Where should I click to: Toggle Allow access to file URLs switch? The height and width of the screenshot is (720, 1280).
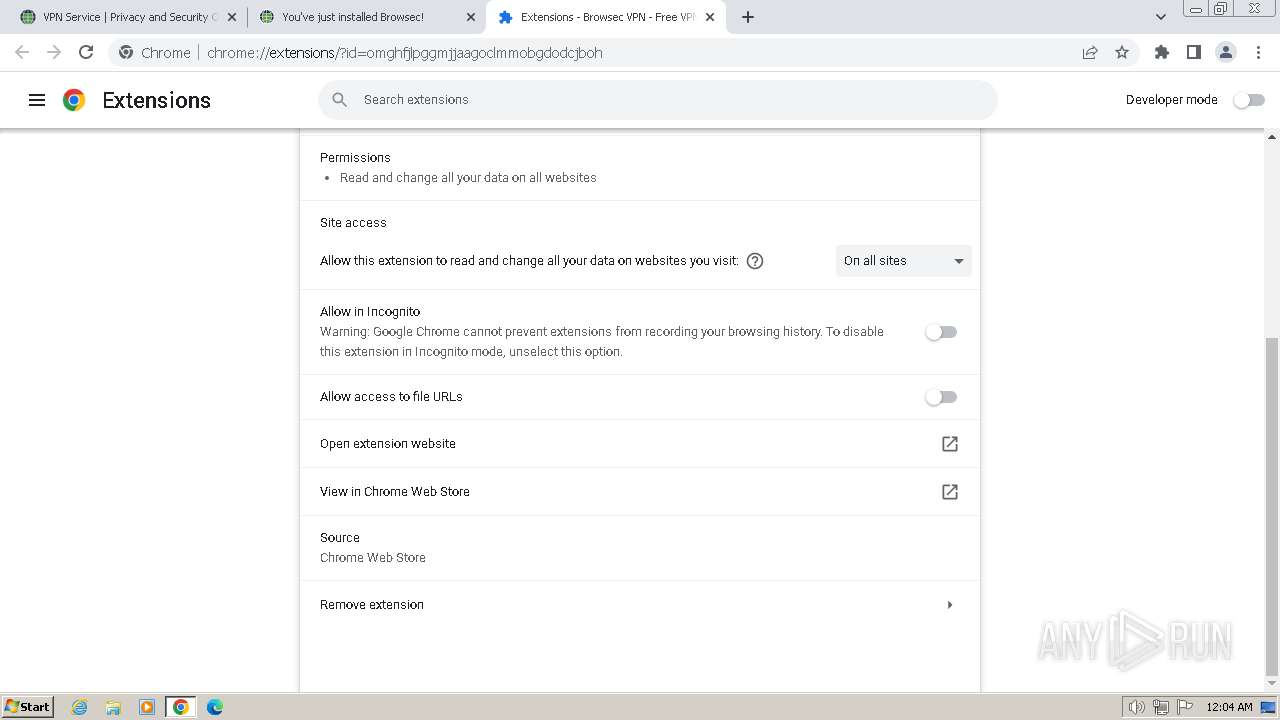pyautogui.click(x=941, y=397)
